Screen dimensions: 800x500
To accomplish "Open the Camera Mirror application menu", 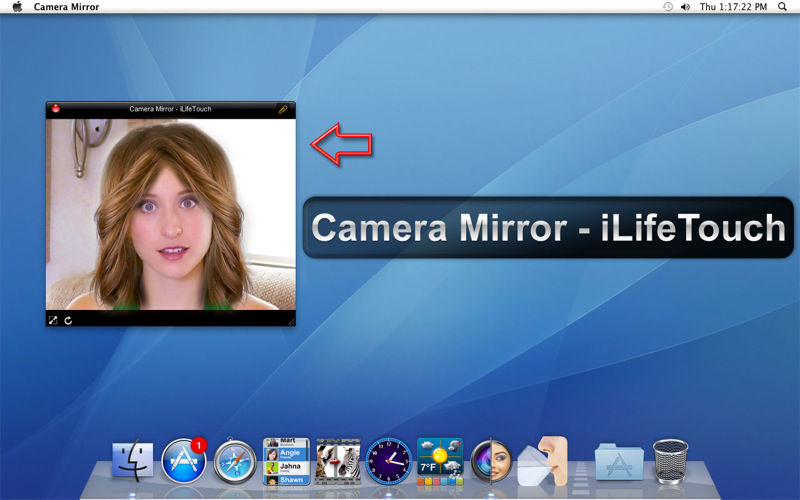I will [66, 7].
